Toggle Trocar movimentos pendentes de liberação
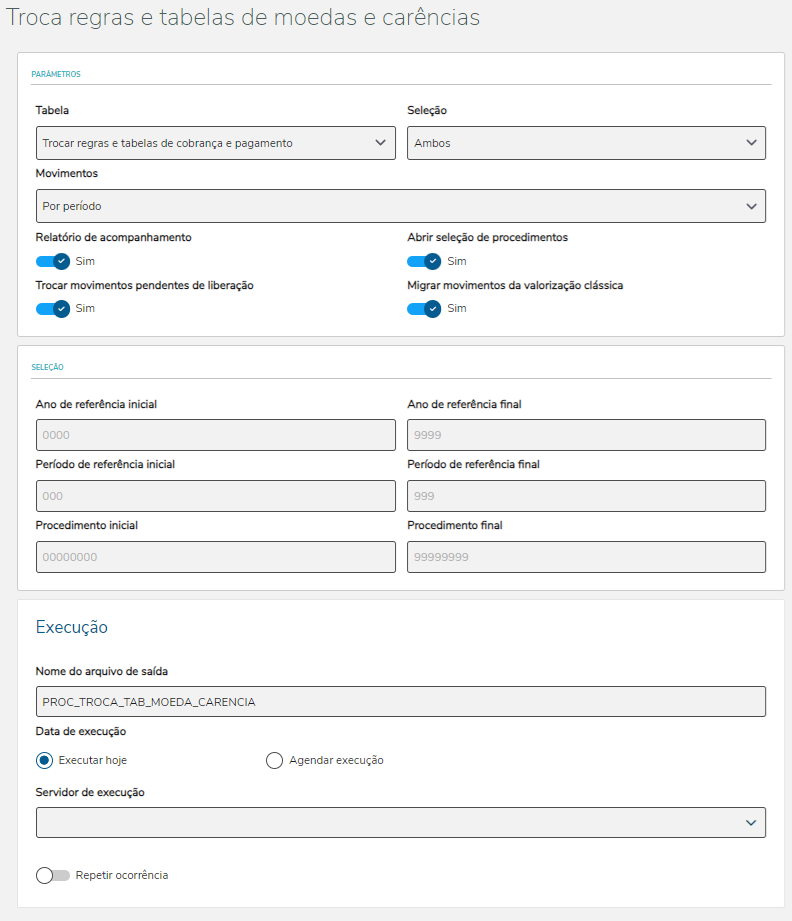 (x=53, y=308)
